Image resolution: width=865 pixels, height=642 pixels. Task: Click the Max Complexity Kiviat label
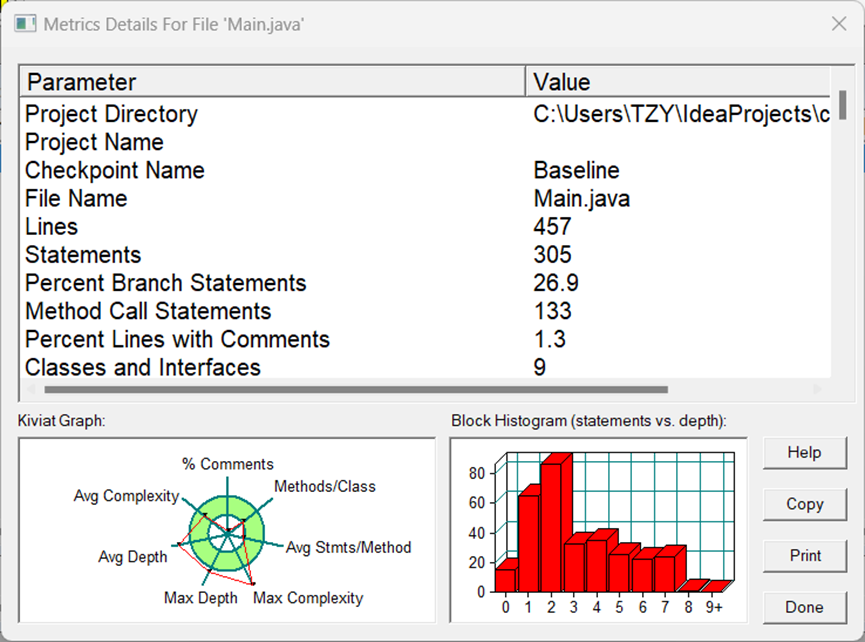point(308,598)
